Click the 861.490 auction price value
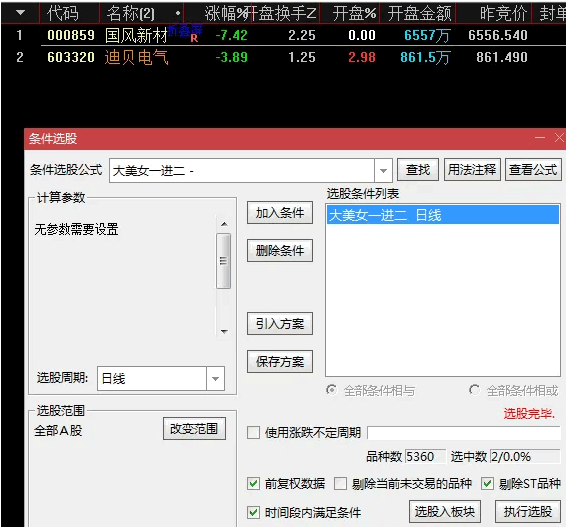 click(502, 57)
